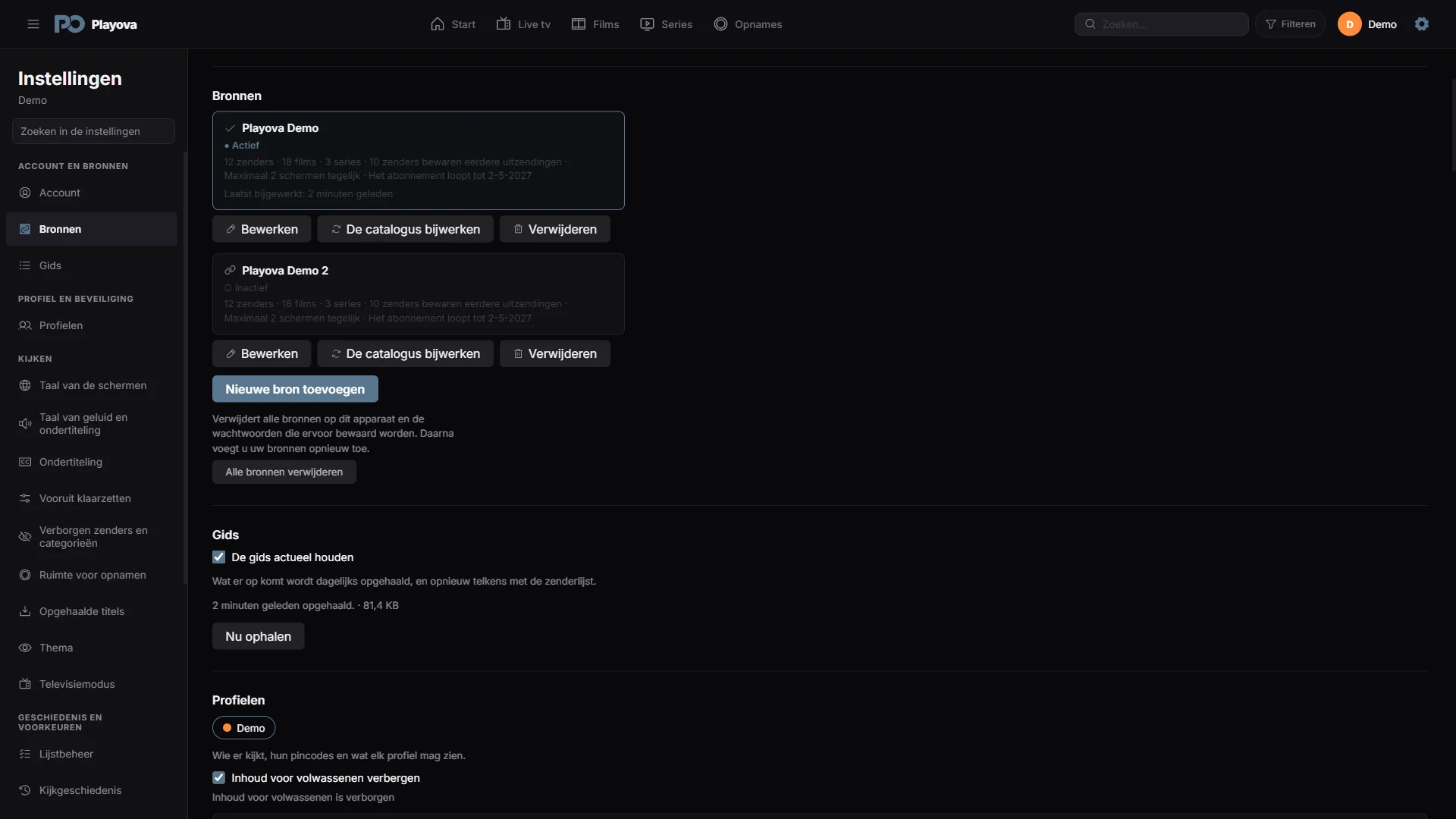Click the Demo user avatar
The height and width of the screenshot is (819, 1456).
(x=1350, y=24)
